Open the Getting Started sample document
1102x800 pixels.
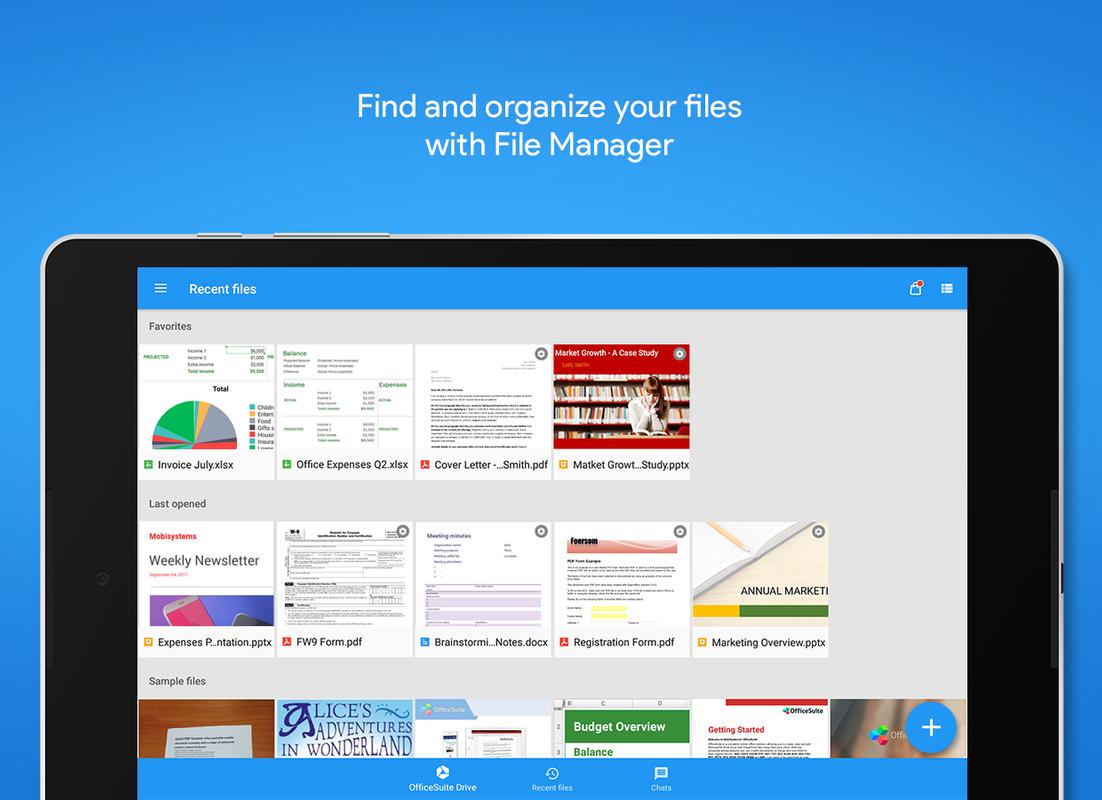point(760,728)
